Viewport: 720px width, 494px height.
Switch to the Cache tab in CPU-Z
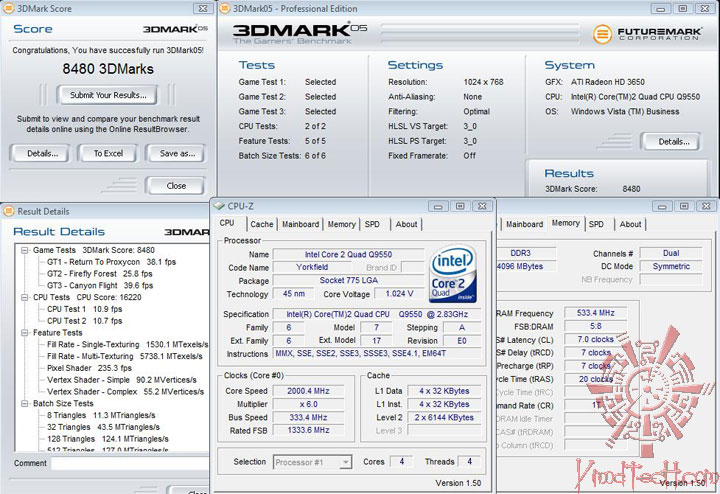(262, 224)
